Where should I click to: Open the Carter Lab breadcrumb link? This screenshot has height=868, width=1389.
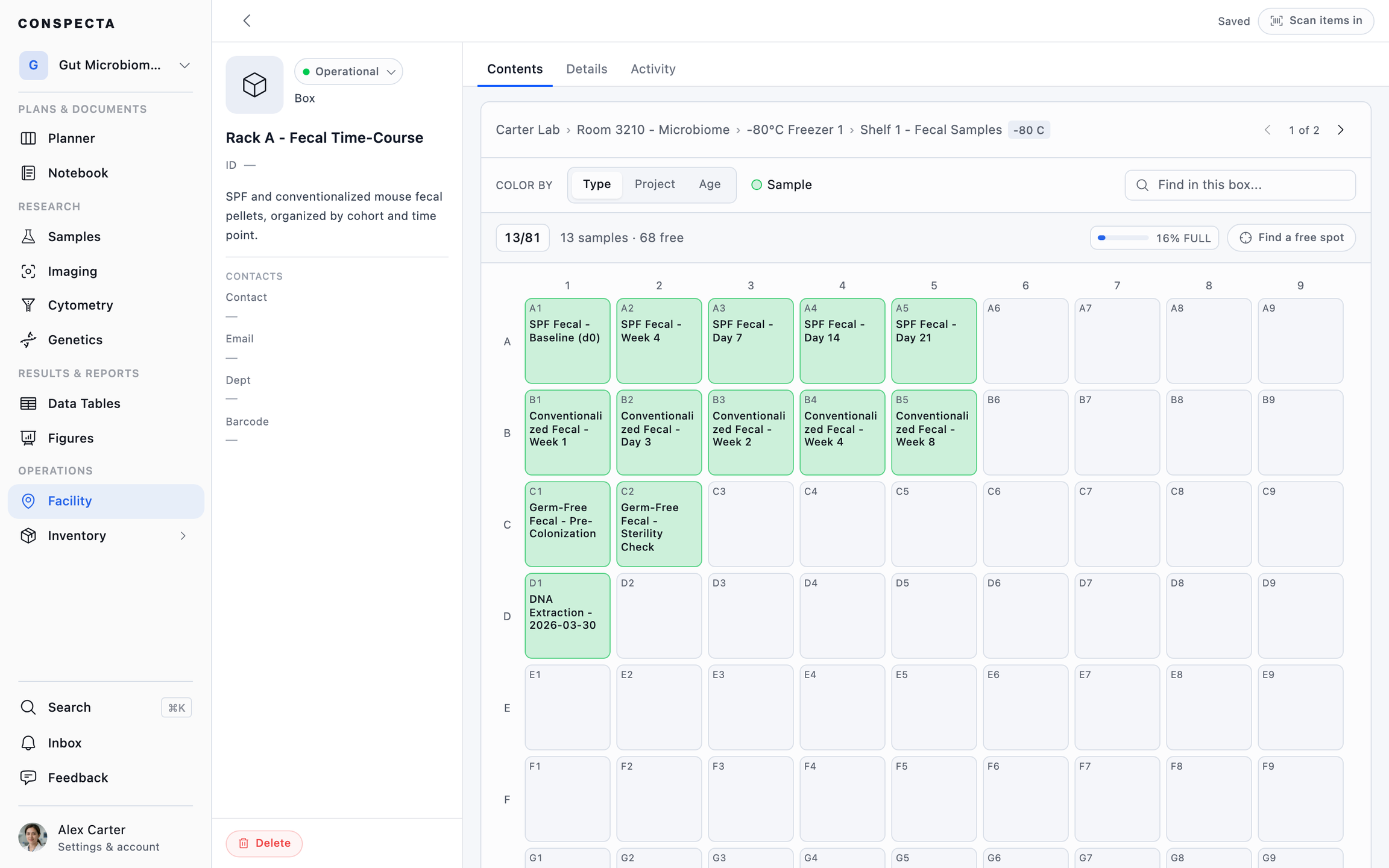pyautogui.click(x=528, y=130)
